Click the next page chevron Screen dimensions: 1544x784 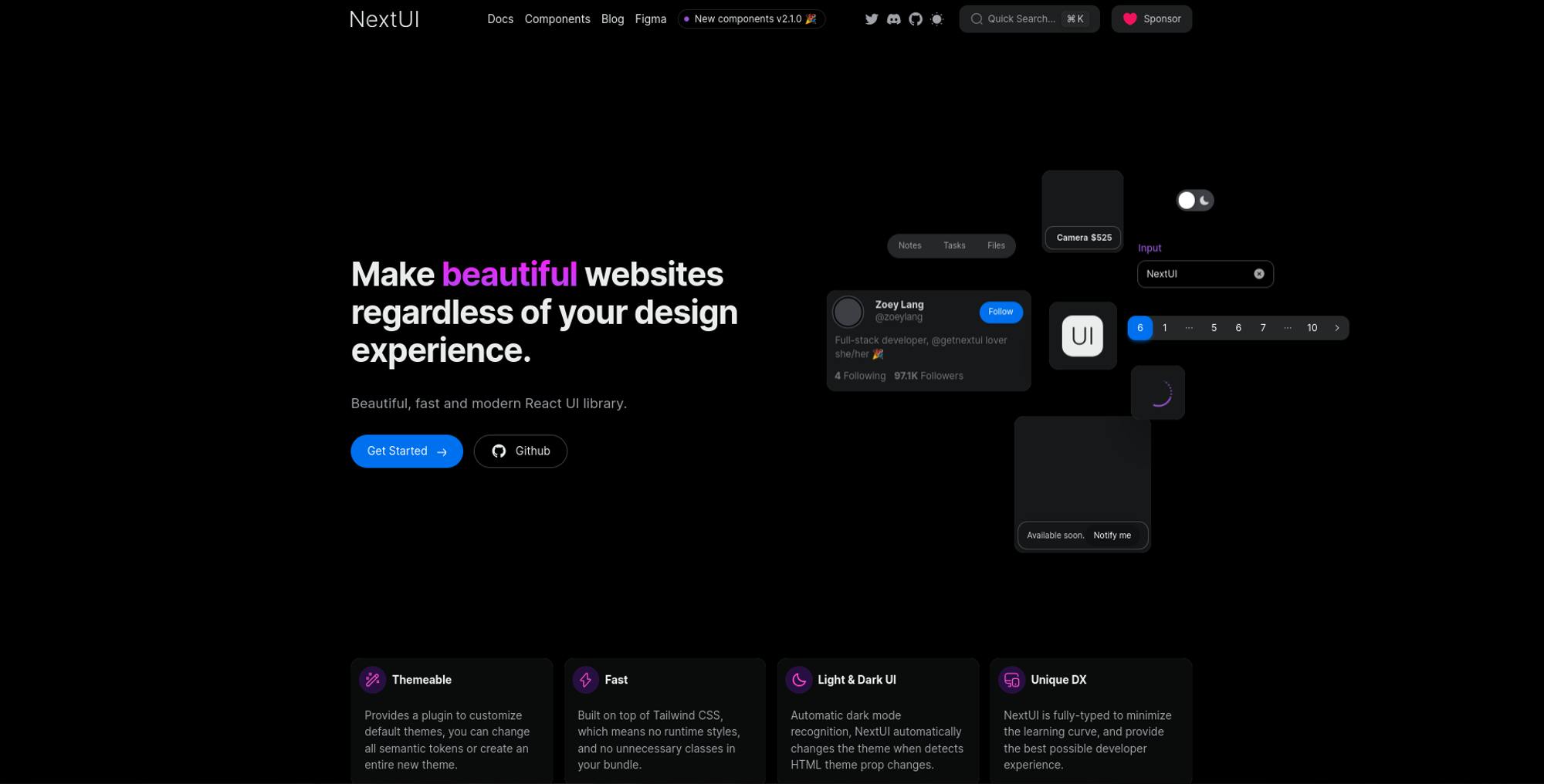click(1337, 328)
